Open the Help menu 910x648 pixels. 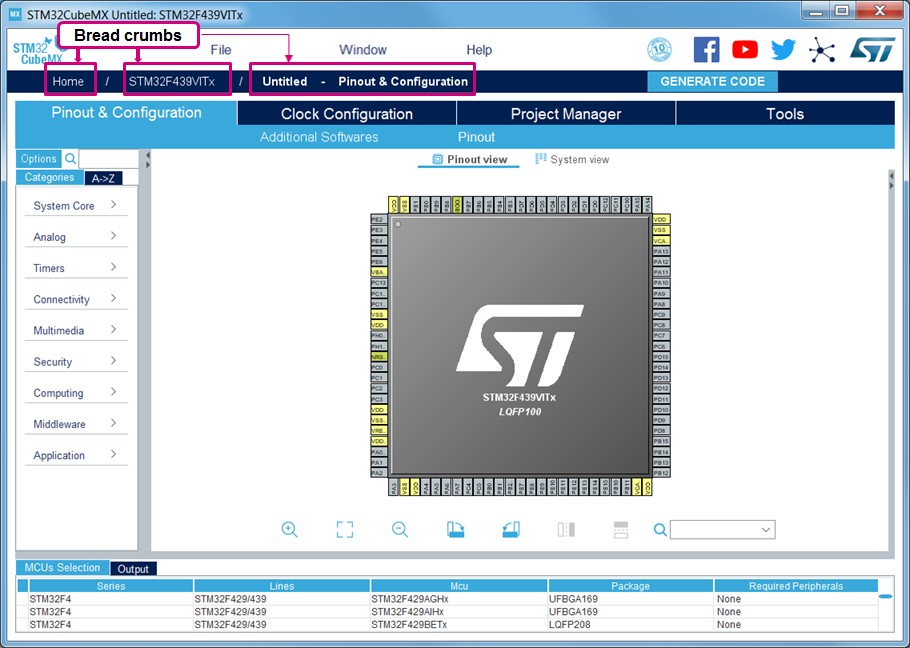tap(479, 50)
